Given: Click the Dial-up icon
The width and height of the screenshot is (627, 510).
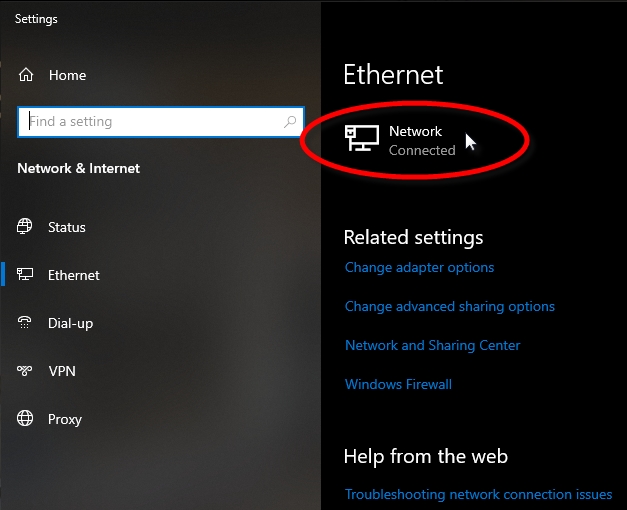Looking at the screenshot, I should 25,323.
